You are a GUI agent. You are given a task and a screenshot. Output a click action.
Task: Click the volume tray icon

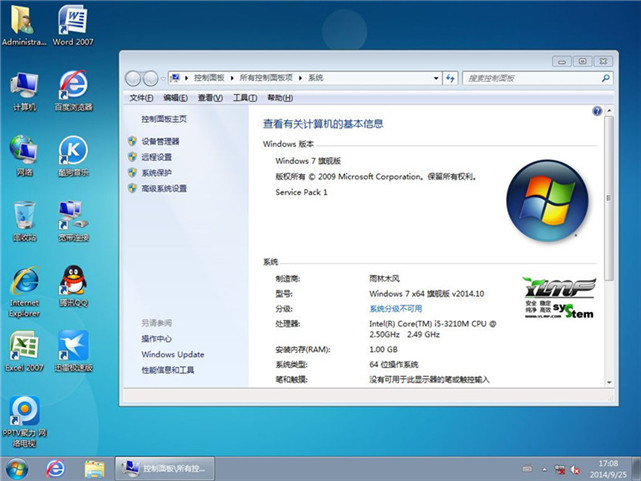coord(575,470)
